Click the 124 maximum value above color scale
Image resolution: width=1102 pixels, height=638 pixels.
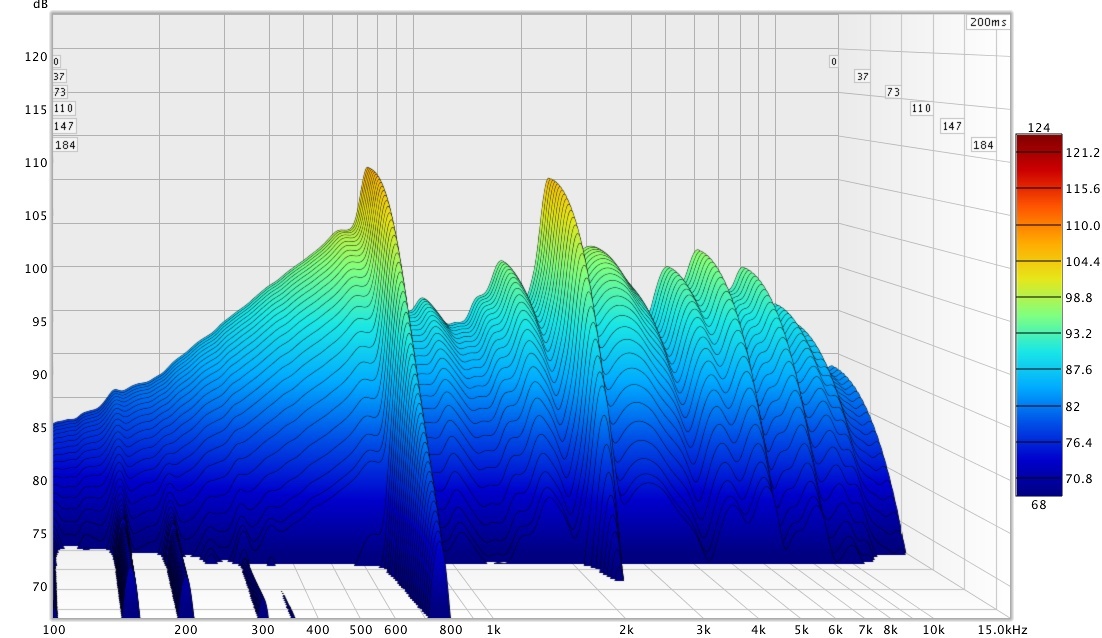pos(1038,127)
